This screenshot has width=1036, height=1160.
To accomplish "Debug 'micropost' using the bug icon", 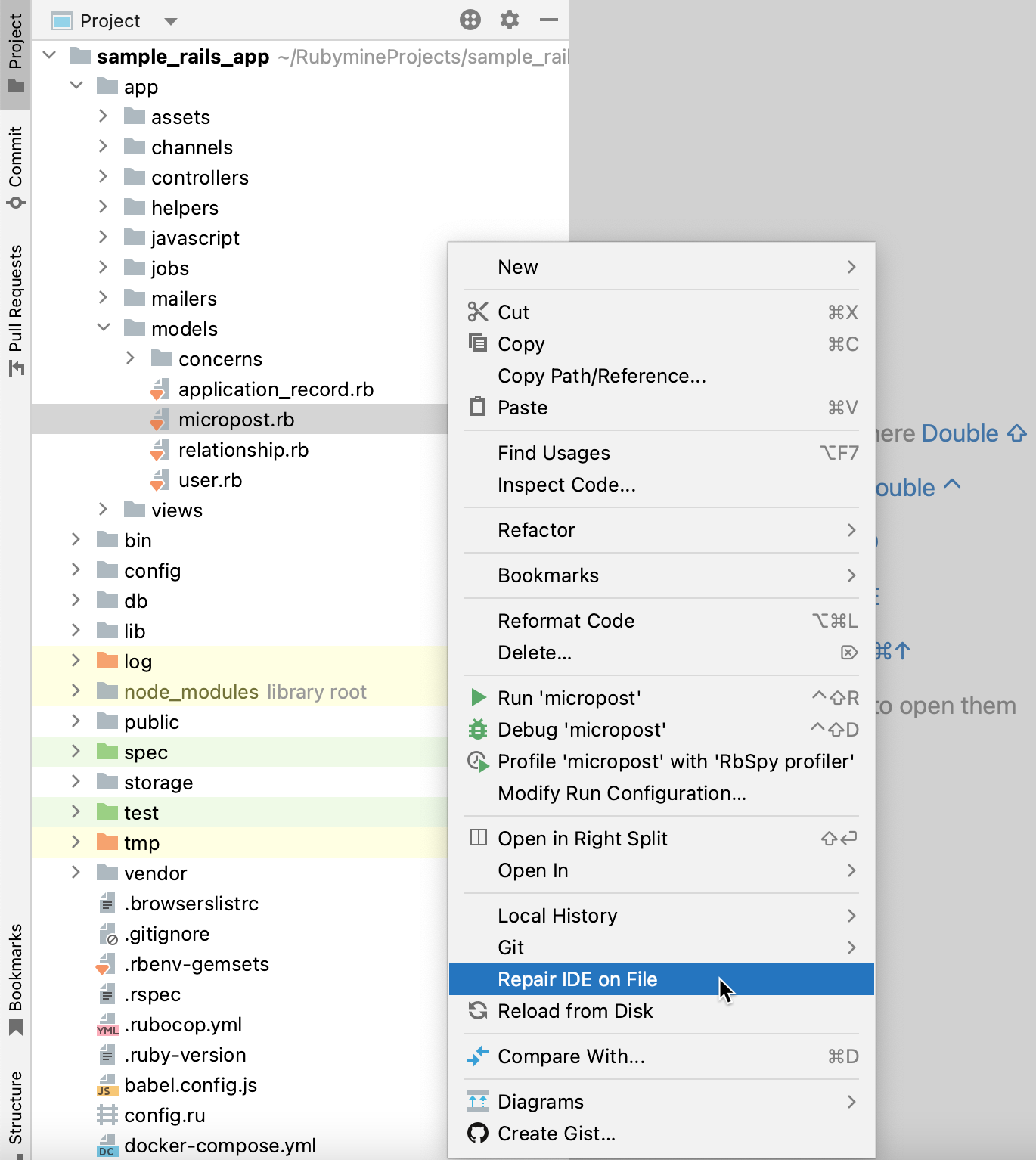I will (x=479, y=729).
